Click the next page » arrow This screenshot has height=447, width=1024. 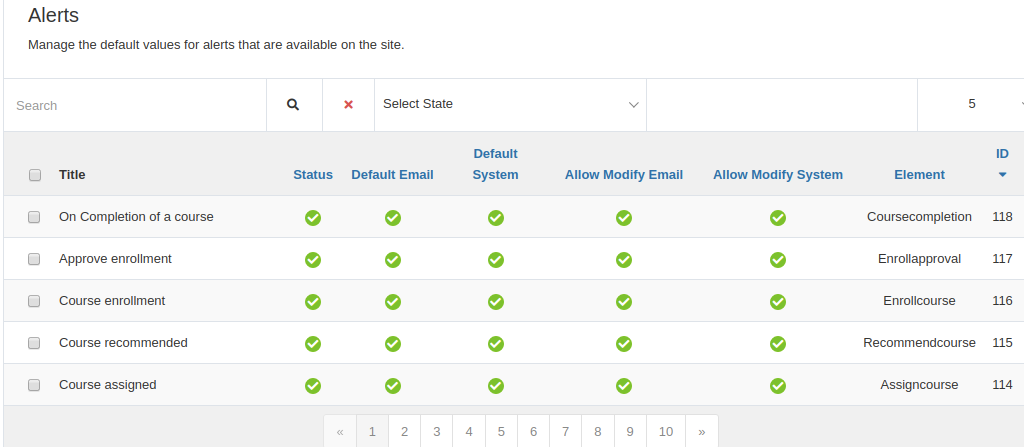(x=701, y=431)
